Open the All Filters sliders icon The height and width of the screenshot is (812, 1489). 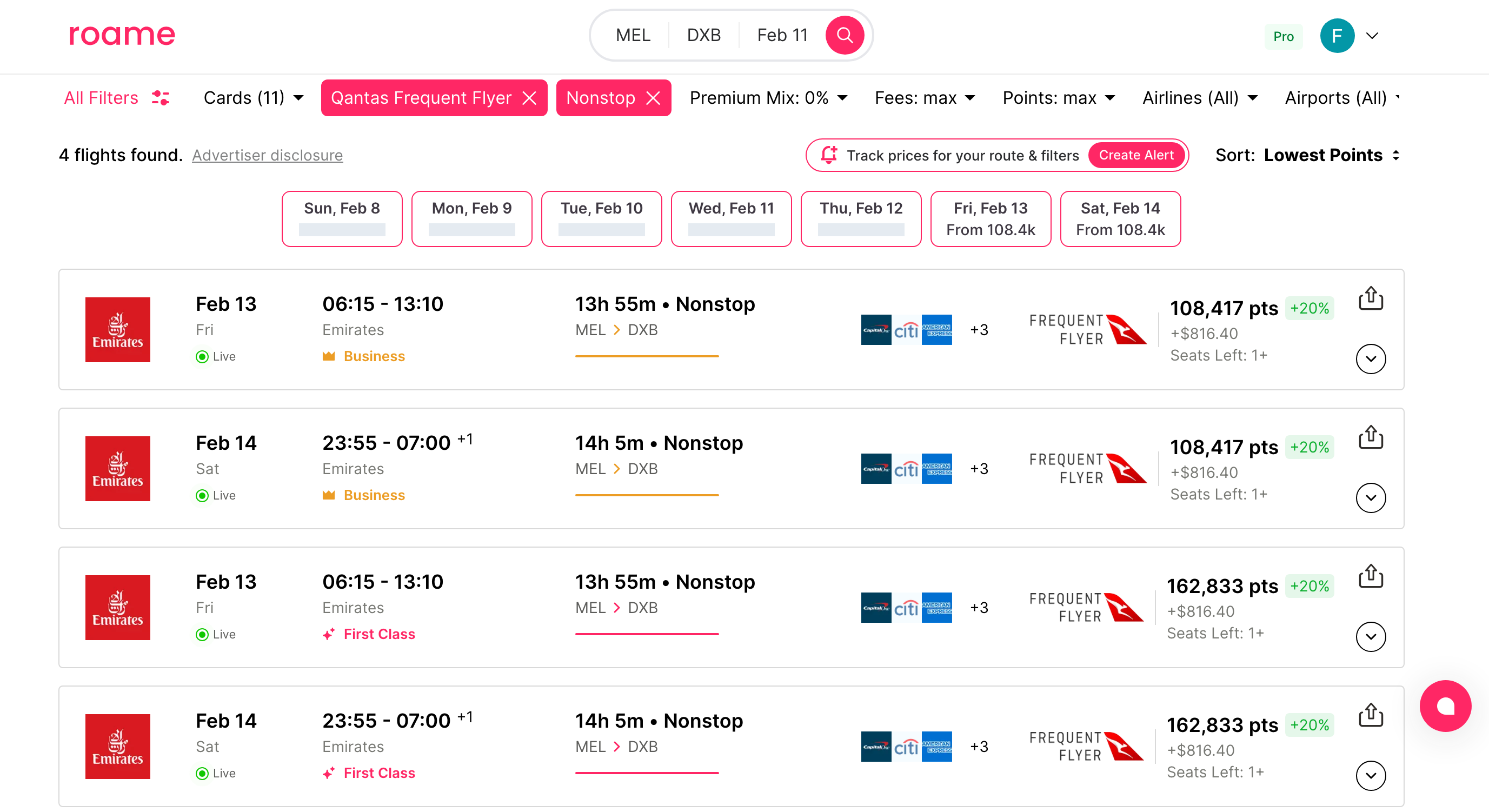pos(160,98)
